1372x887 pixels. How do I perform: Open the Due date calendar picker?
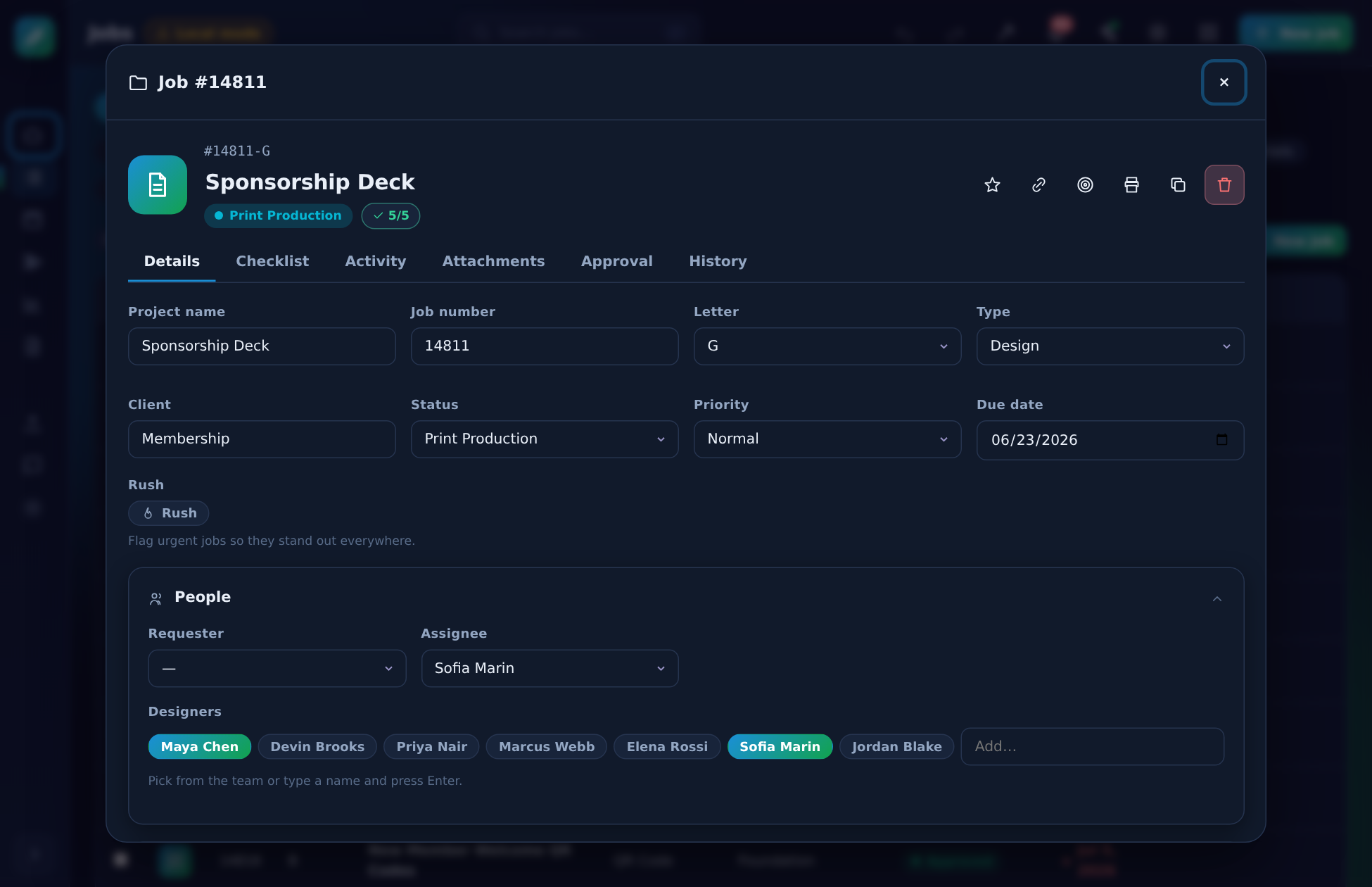pyautogui.click(x=1221, y=440)
